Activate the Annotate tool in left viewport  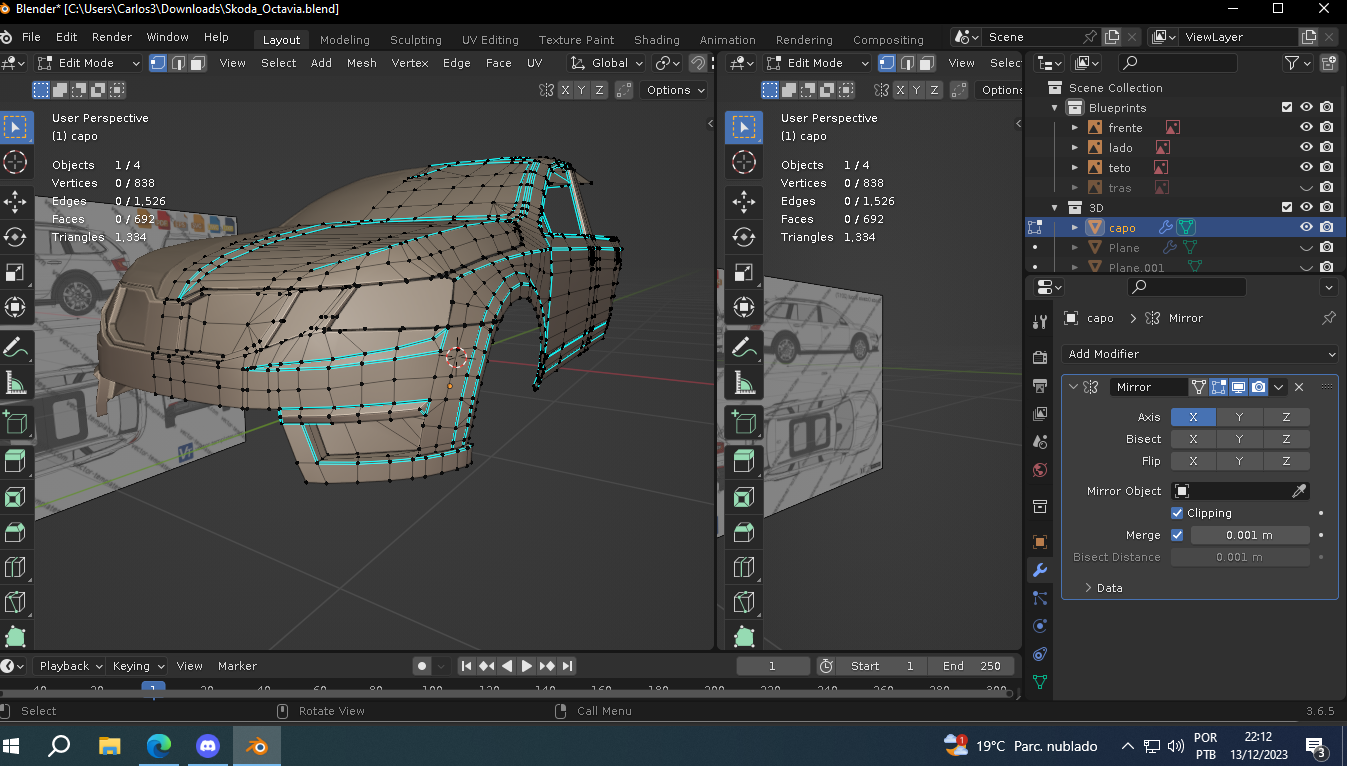click(16, 348)
